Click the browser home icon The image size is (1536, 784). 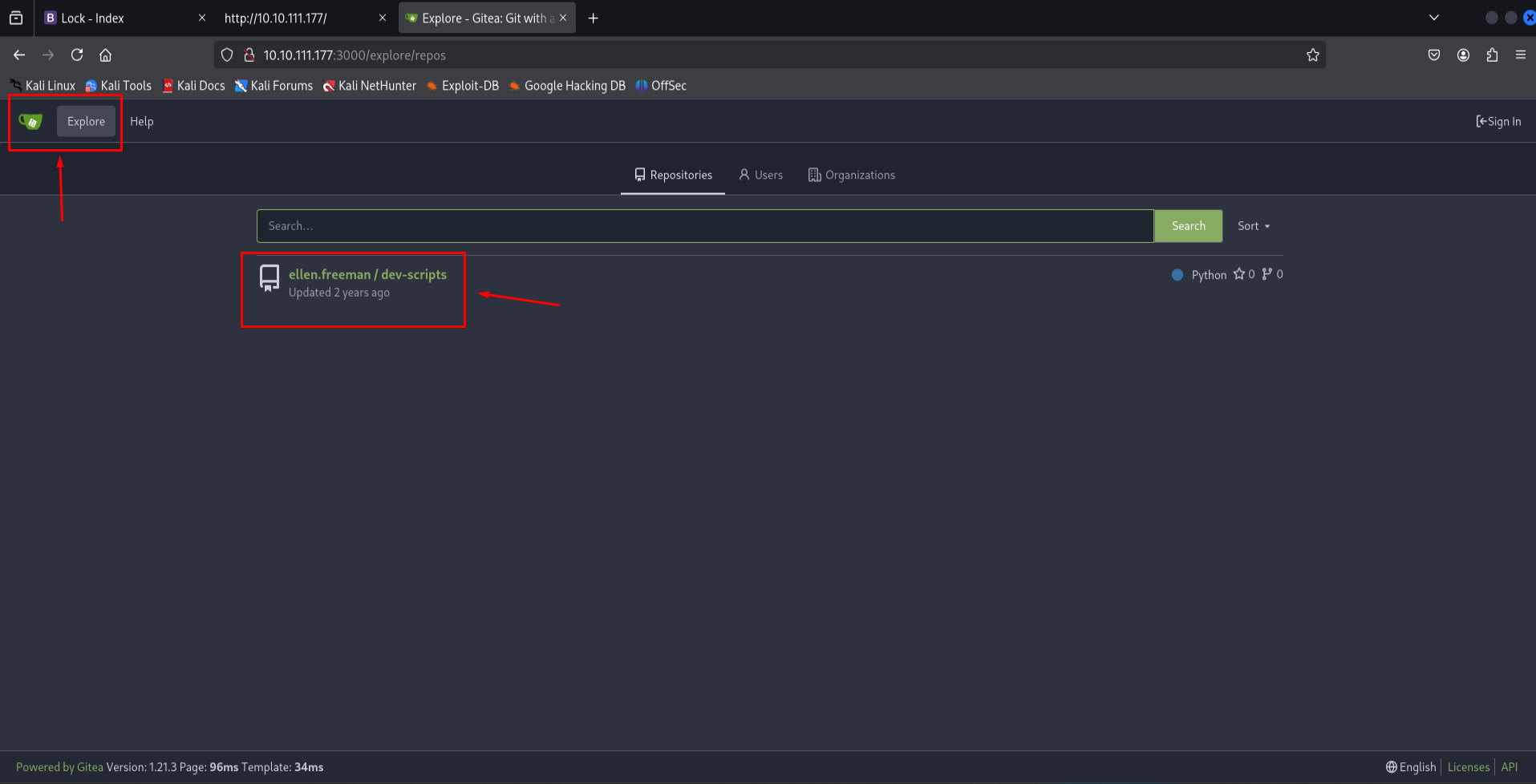105,55
